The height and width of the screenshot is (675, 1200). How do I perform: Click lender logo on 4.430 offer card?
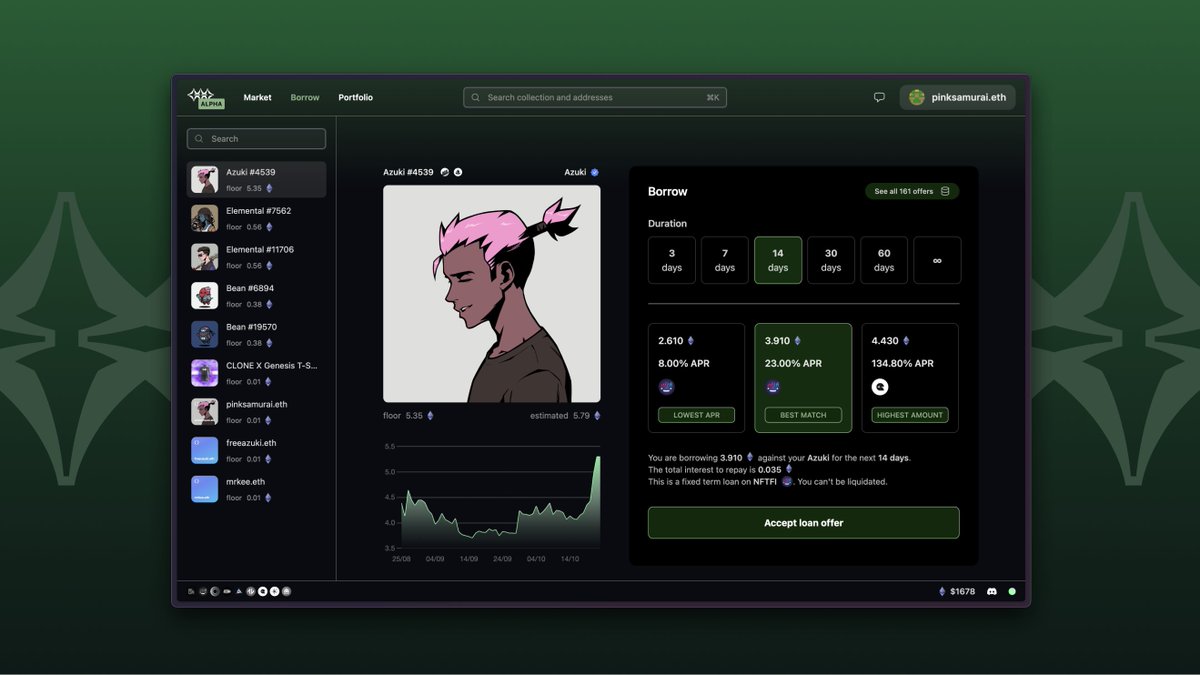click(x=880, y=387)
